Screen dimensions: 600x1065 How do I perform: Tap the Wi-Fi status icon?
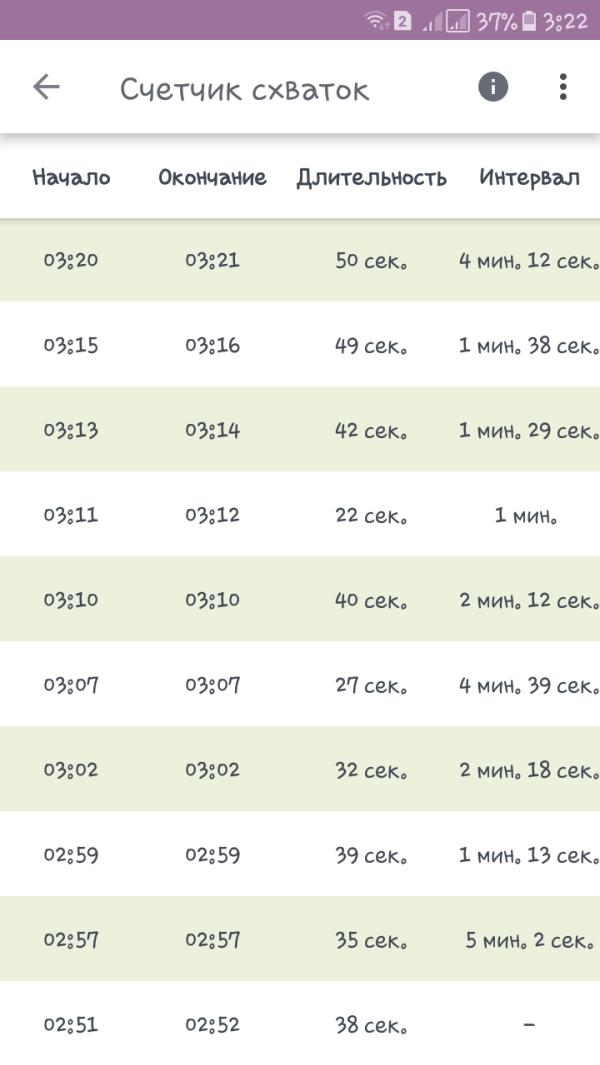(376, 21)
